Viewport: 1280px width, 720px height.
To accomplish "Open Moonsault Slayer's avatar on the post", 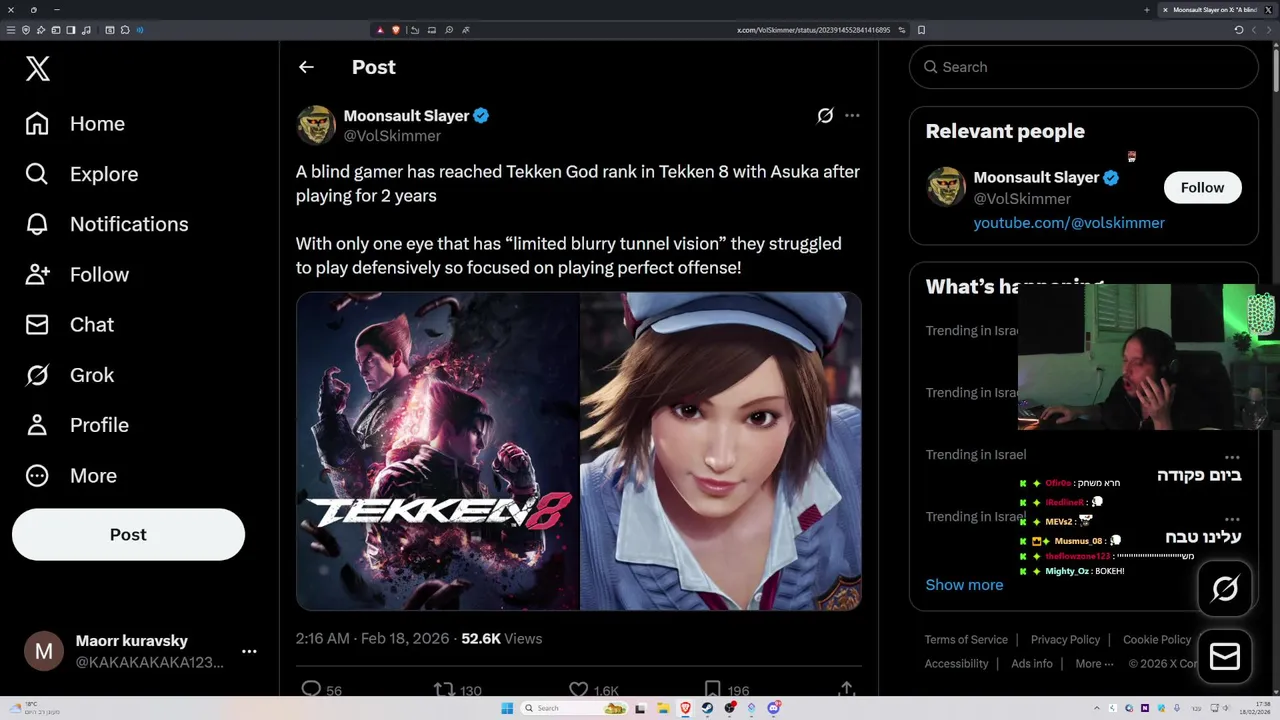I will [x=316, y=125].
